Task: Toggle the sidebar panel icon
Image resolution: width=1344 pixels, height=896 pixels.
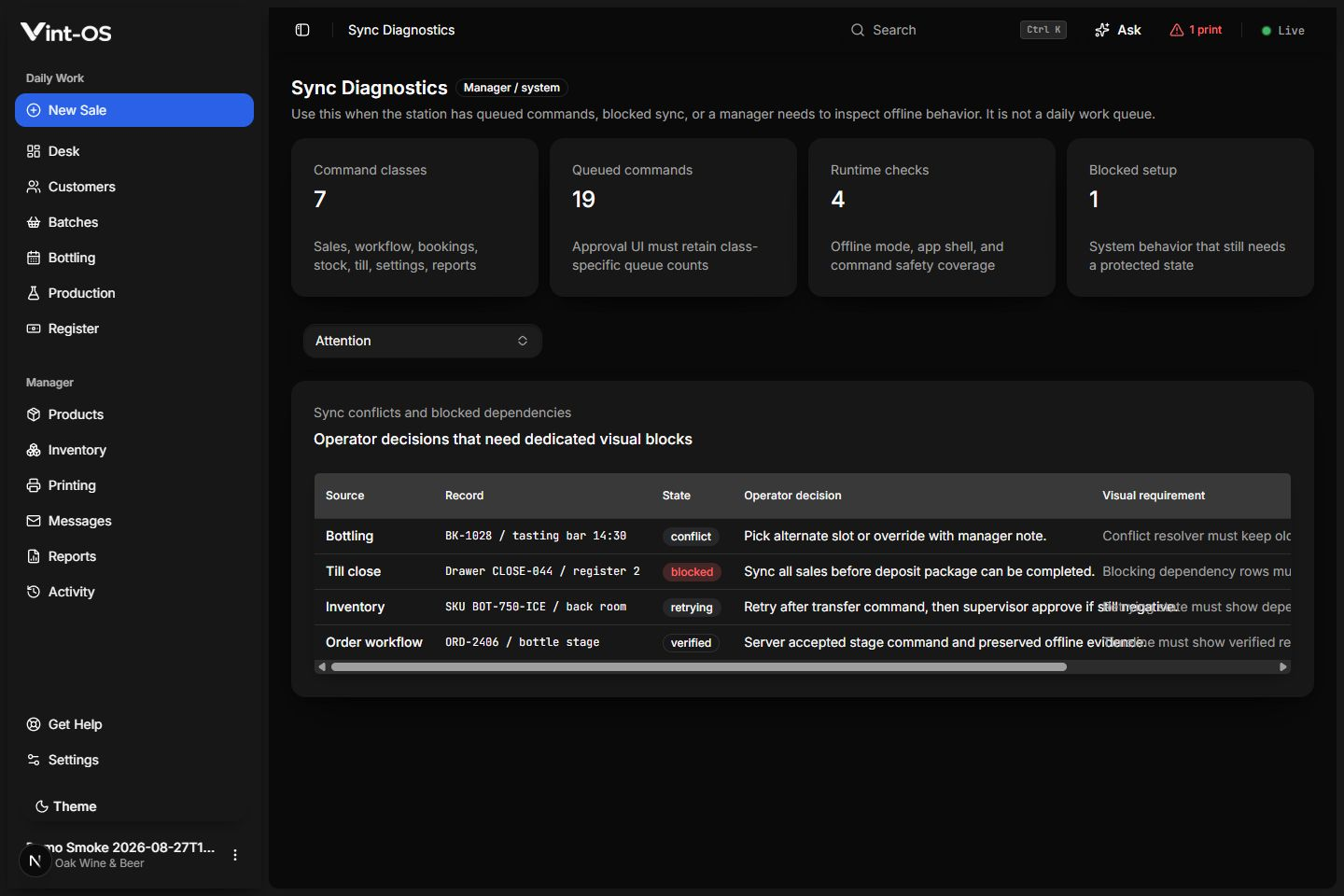Action: 302,30
